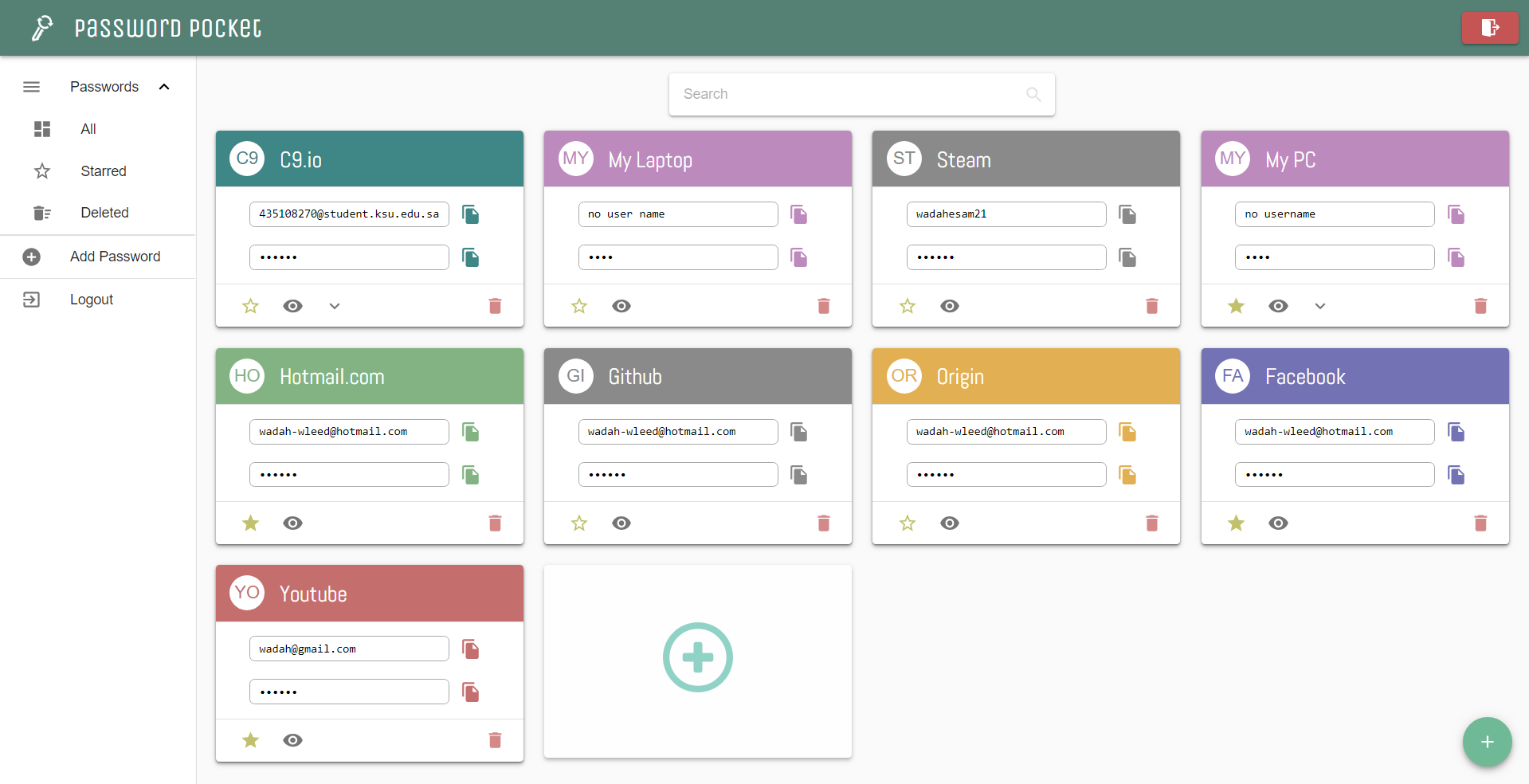Copy the Facebook password
1529x784 pixels.
(1456, 475)
